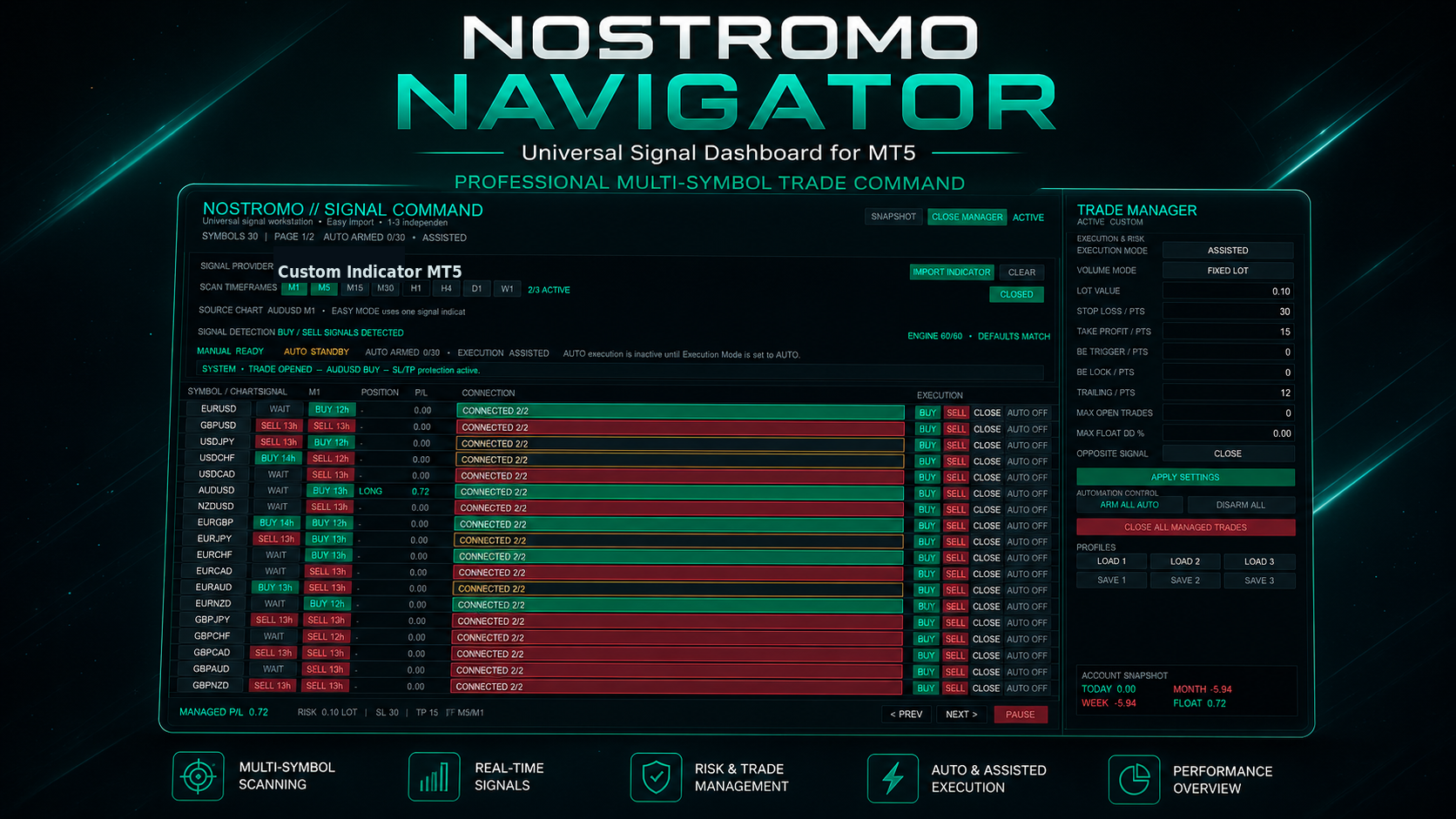
Task: Click BUY in the EURUSD row
Action: coord(927,413)
